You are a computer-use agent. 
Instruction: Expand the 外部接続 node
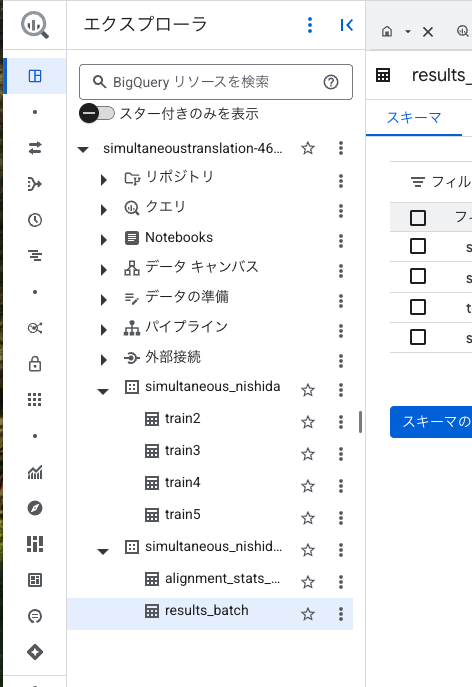[x=103, y=360]
